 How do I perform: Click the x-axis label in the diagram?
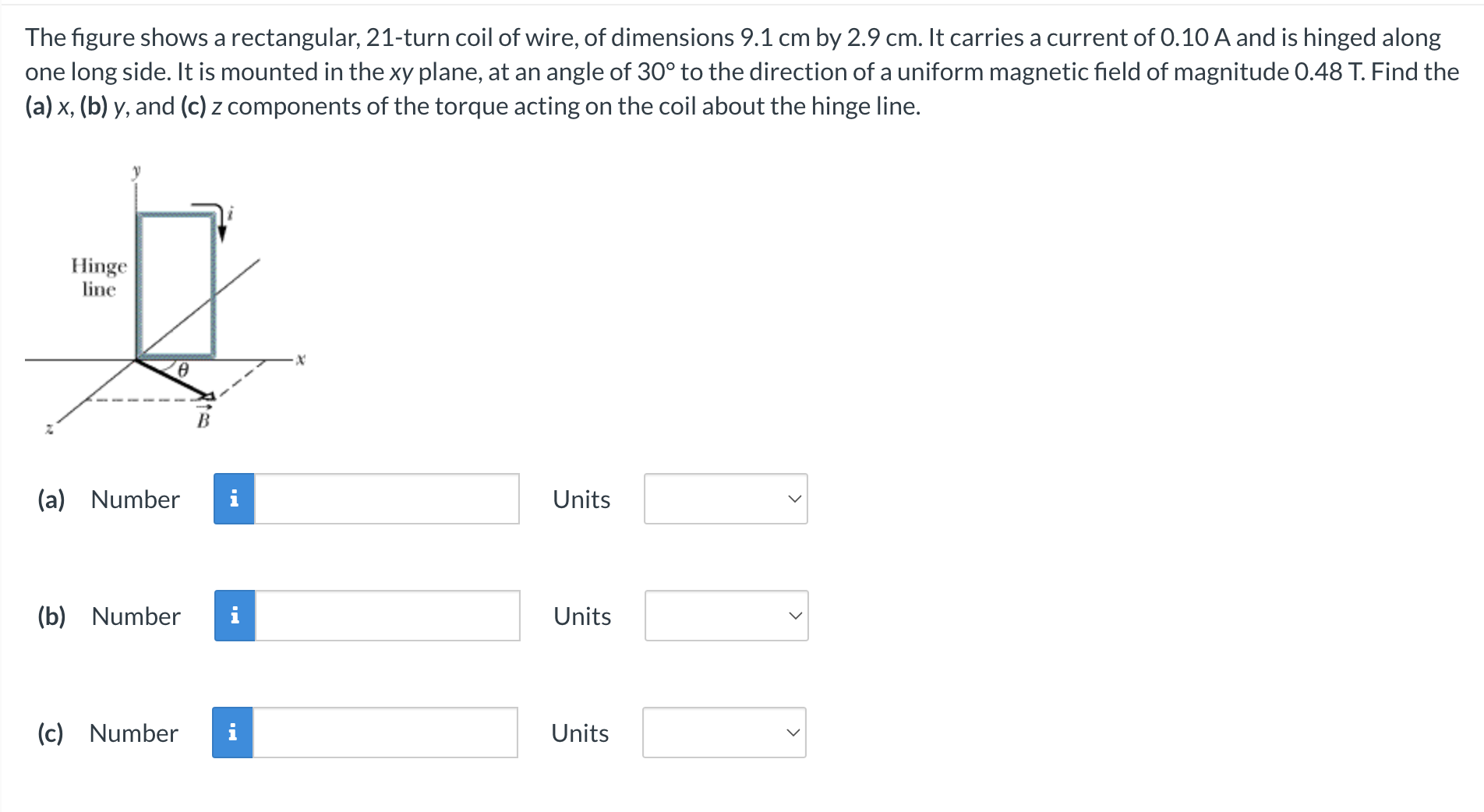(x=301, y=359)
